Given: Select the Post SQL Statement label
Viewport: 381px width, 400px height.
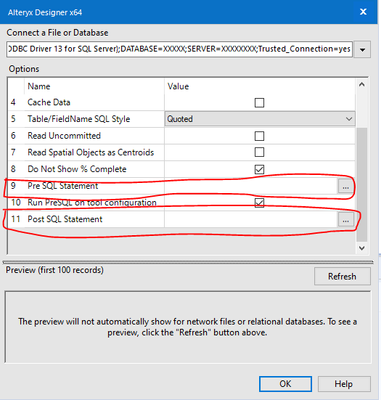Looking at the screenshot, I should click(65, 219).
